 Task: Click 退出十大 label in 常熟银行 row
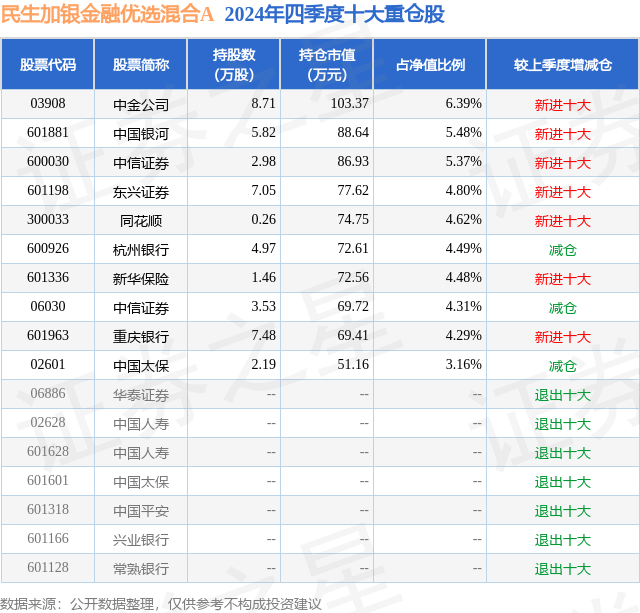562,568
